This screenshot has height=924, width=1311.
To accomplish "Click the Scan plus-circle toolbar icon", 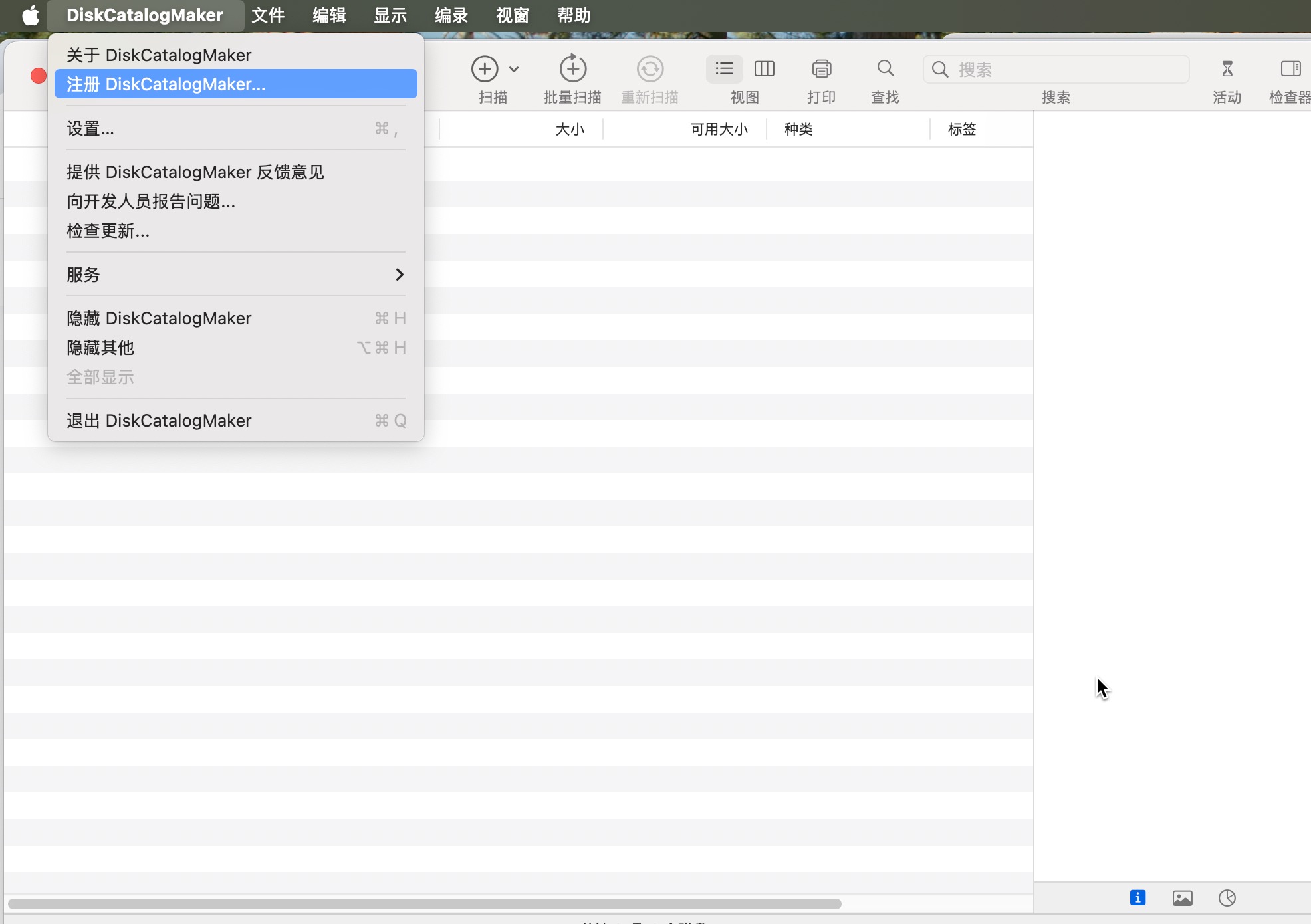I will click(x=485, y=68).
